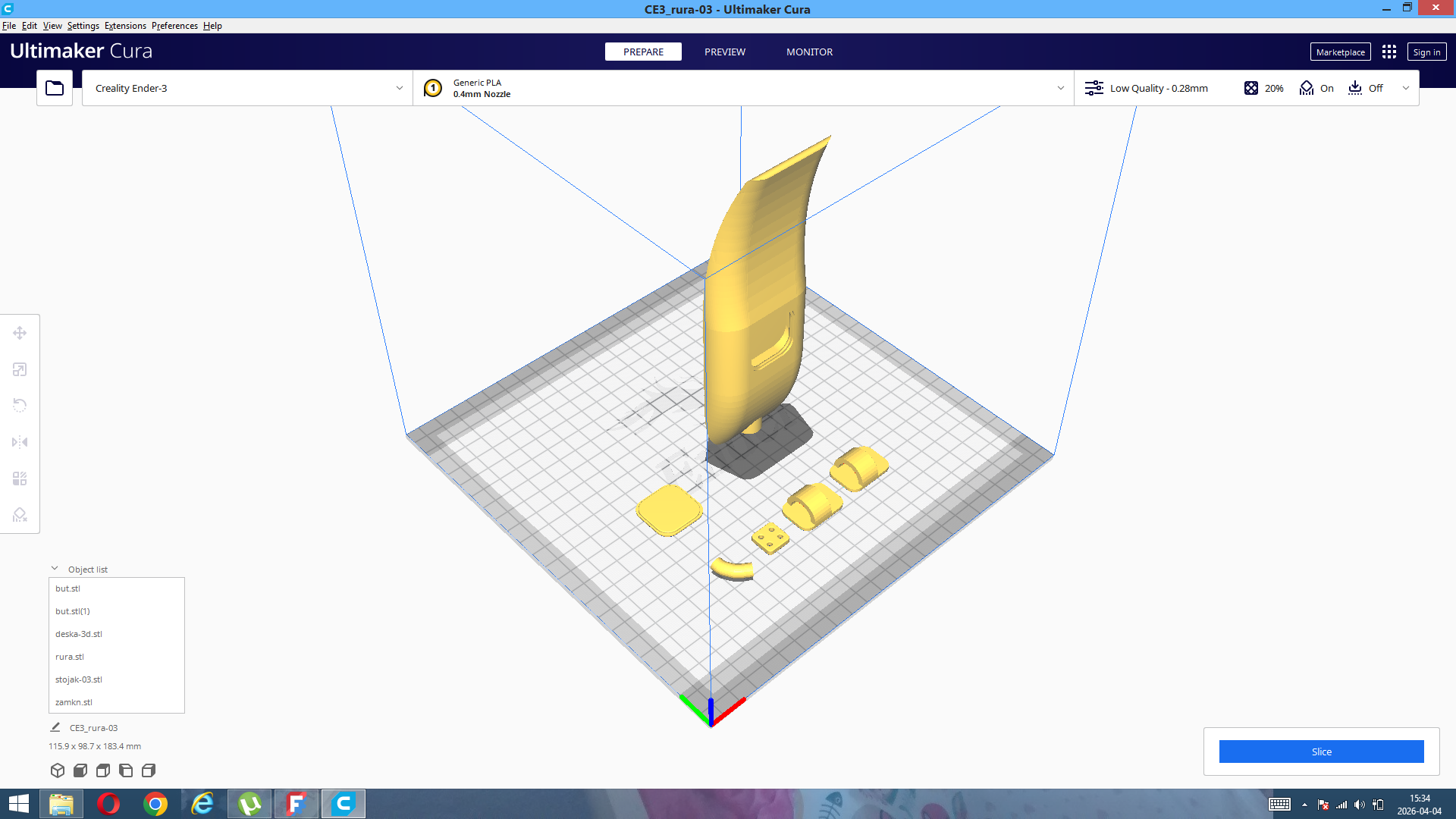This screenshot has height=819, width=1456.
Task: Click Sign in
Action: point(1426,52)
